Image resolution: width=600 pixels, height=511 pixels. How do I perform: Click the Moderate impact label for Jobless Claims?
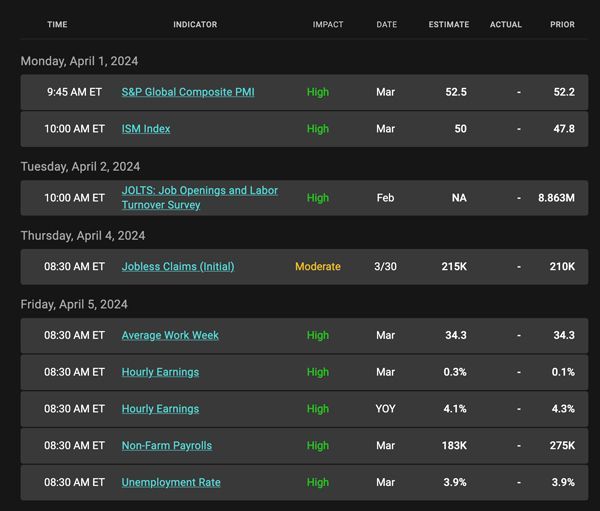tap(318, 266)
